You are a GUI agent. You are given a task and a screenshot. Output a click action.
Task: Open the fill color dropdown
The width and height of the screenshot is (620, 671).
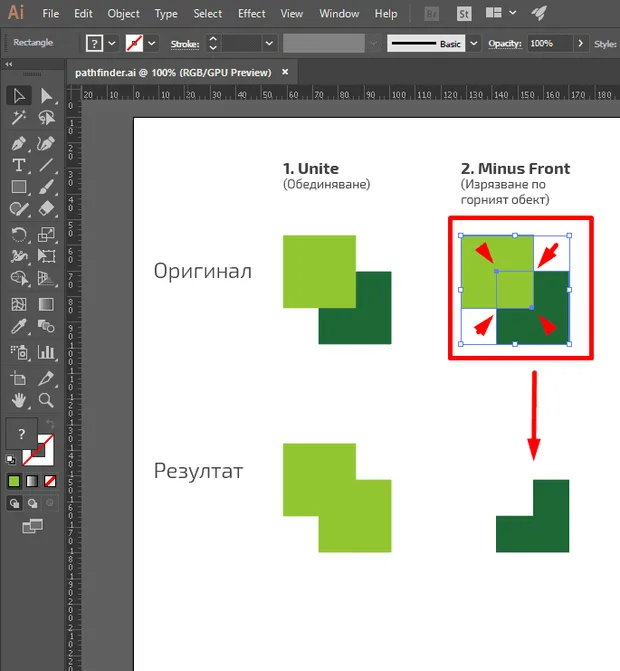tap(112, 43)
